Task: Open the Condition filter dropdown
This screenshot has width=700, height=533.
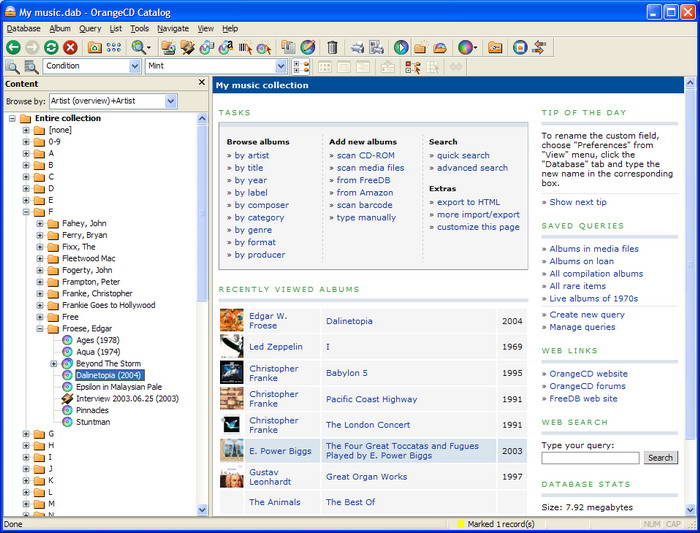Action: (x=134, y=66)
